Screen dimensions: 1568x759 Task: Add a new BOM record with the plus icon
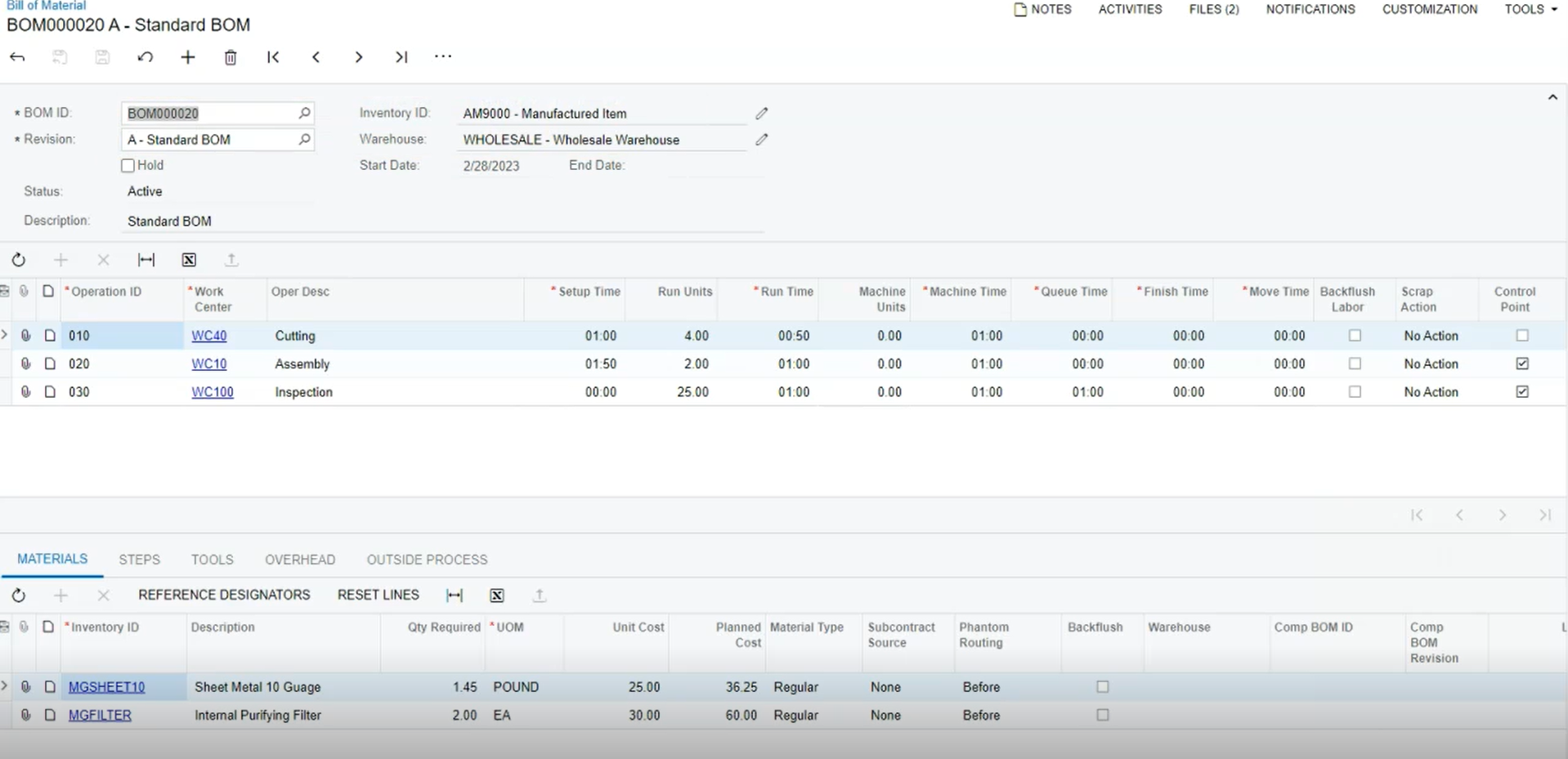coord(188,57)
